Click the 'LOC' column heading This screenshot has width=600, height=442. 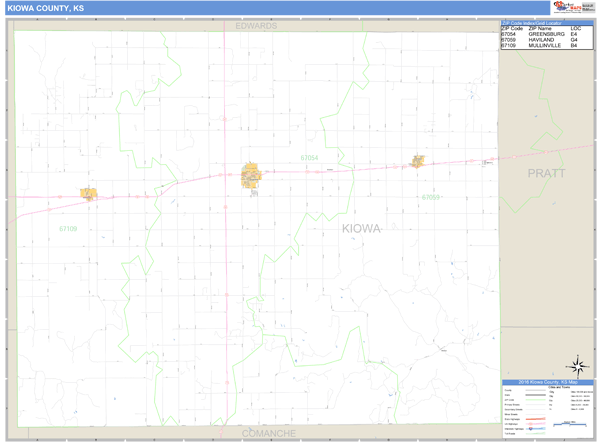(576, 28)
